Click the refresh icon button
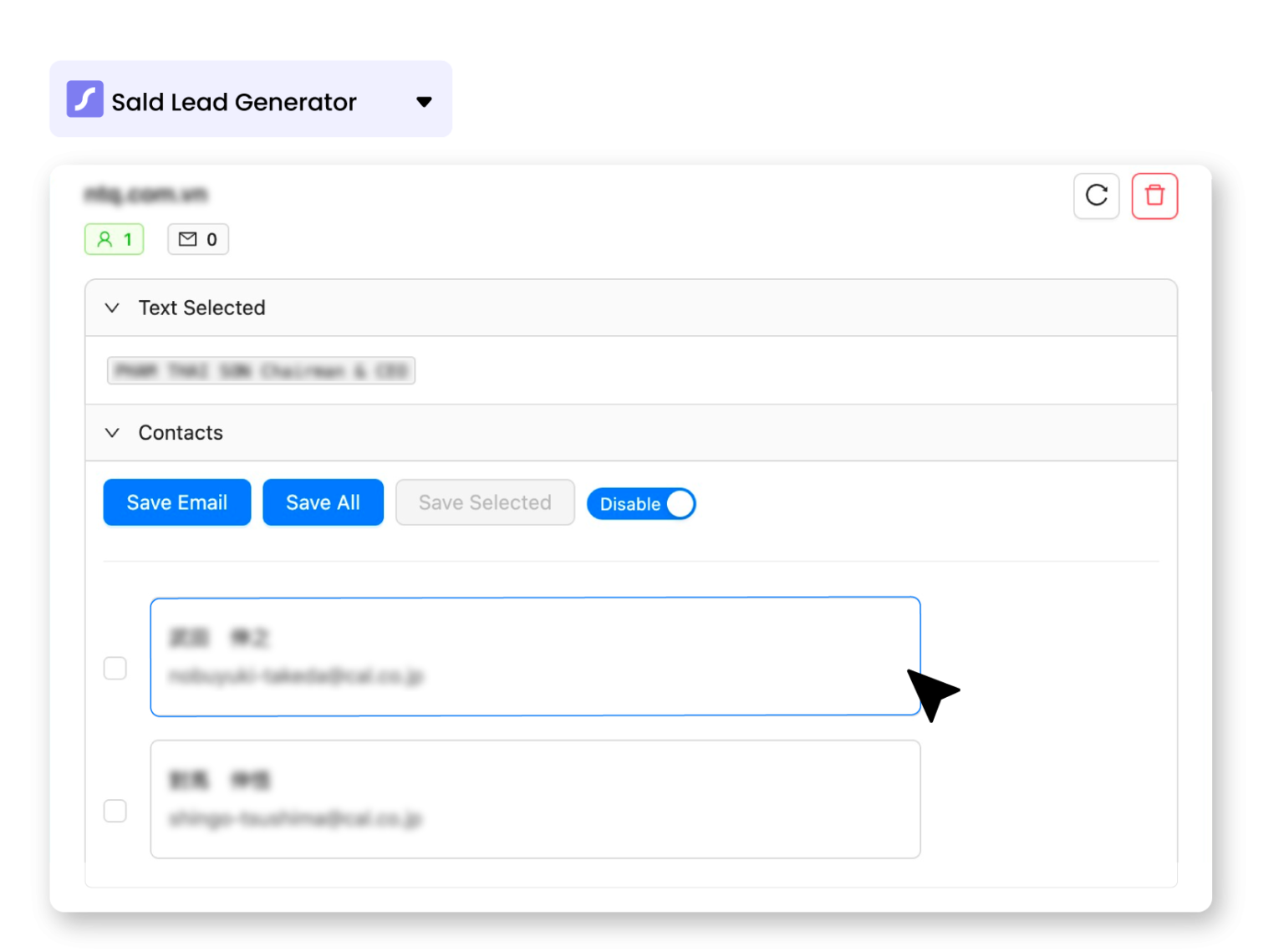This screenshot has height=952, width=1284. (x=1096, y=196)
